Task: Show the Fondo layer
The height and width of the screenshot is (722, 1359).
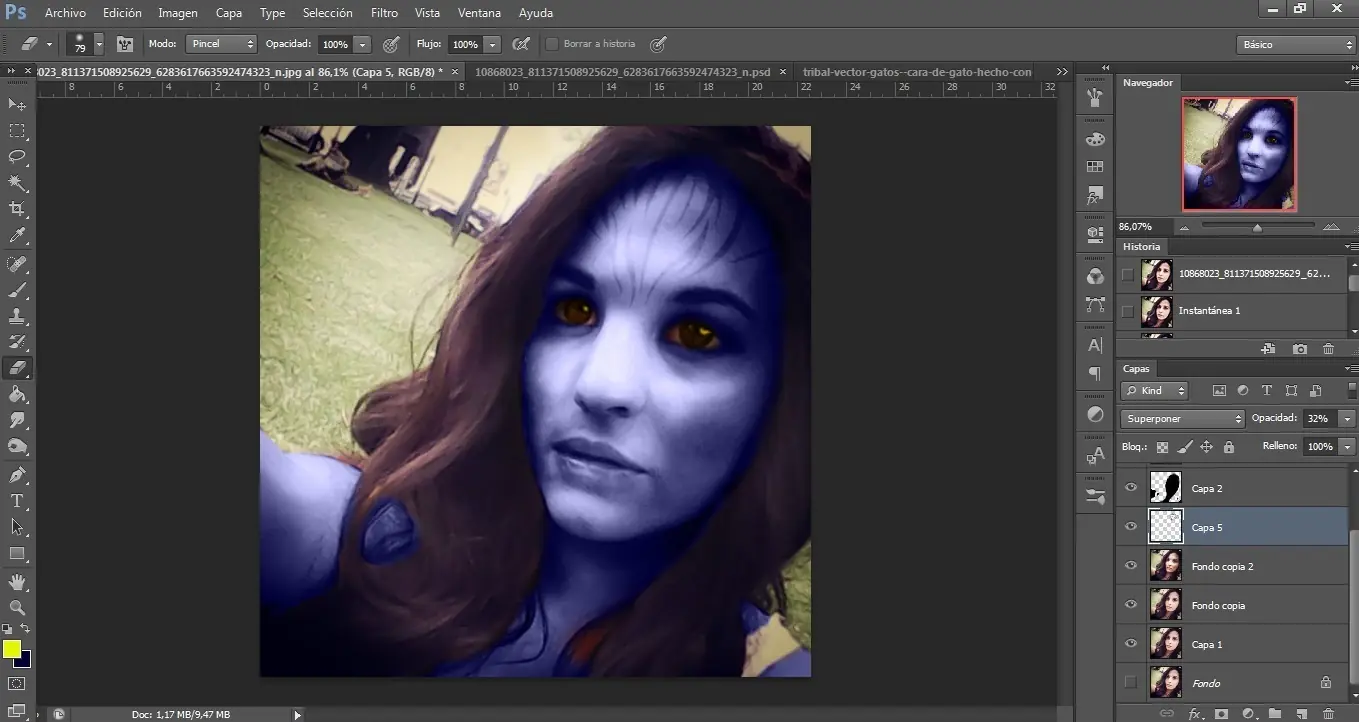Action: 1131,683
